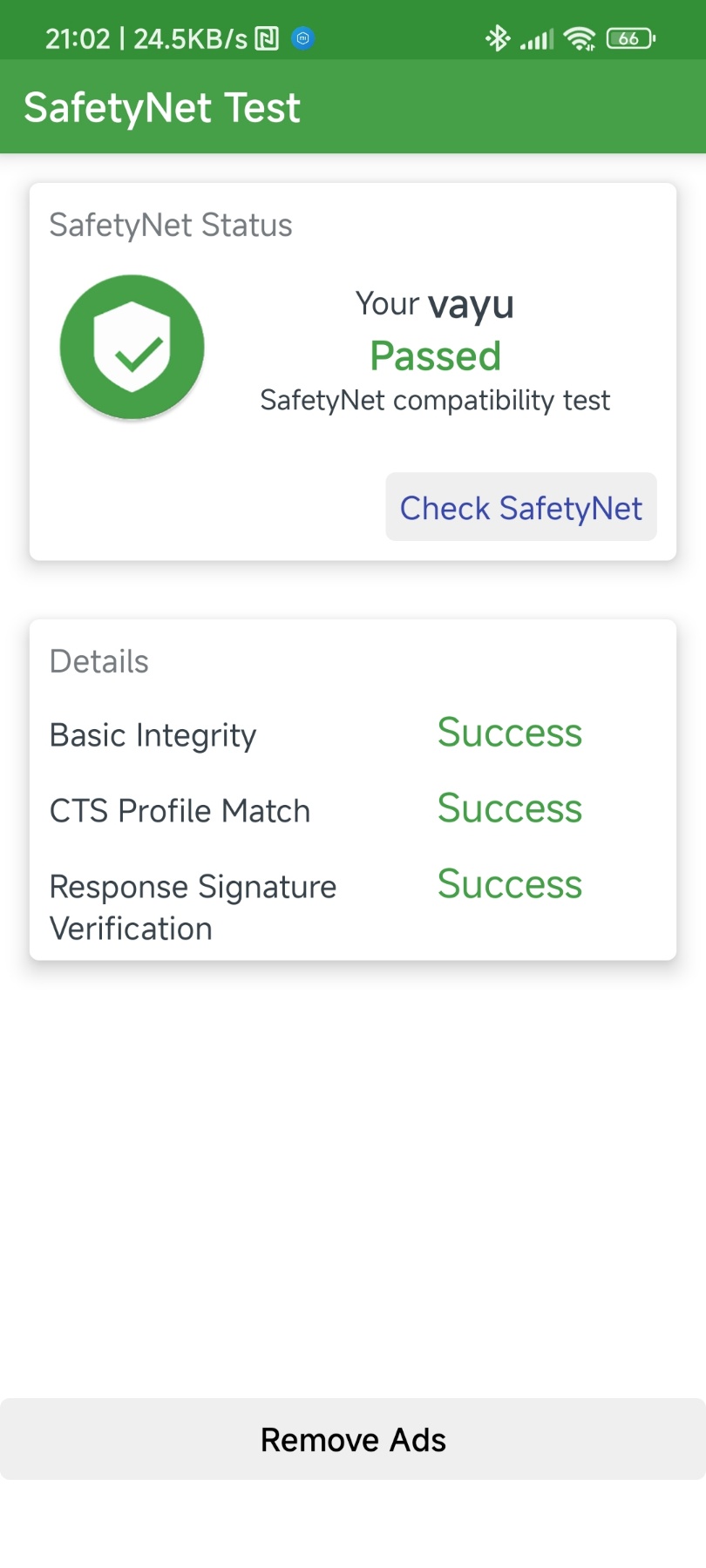
Task: Tap the vayu device name
Action: click(471, 306)
